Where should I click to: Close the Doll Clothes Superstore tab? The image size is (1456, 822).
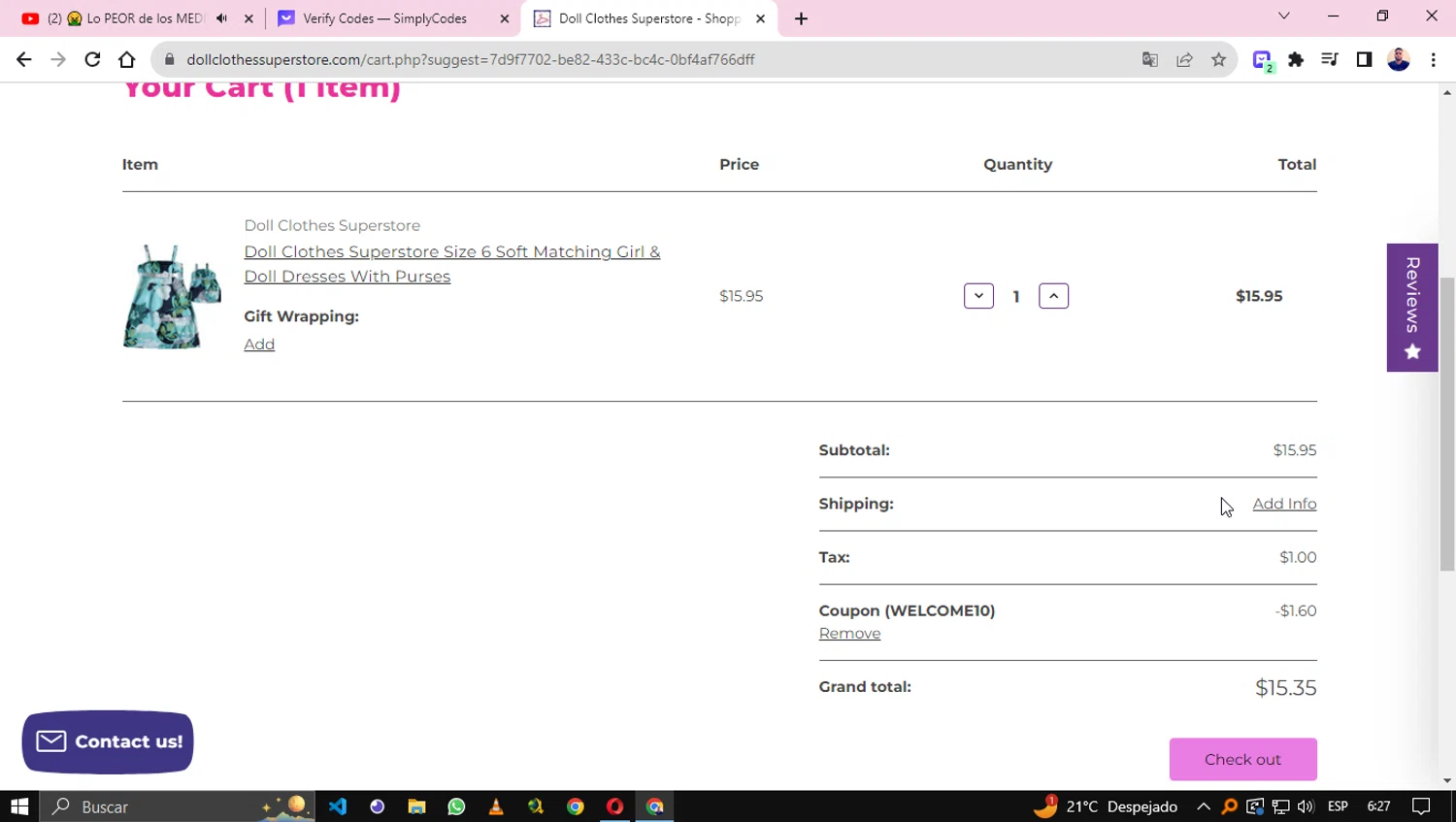coord(761,18)
